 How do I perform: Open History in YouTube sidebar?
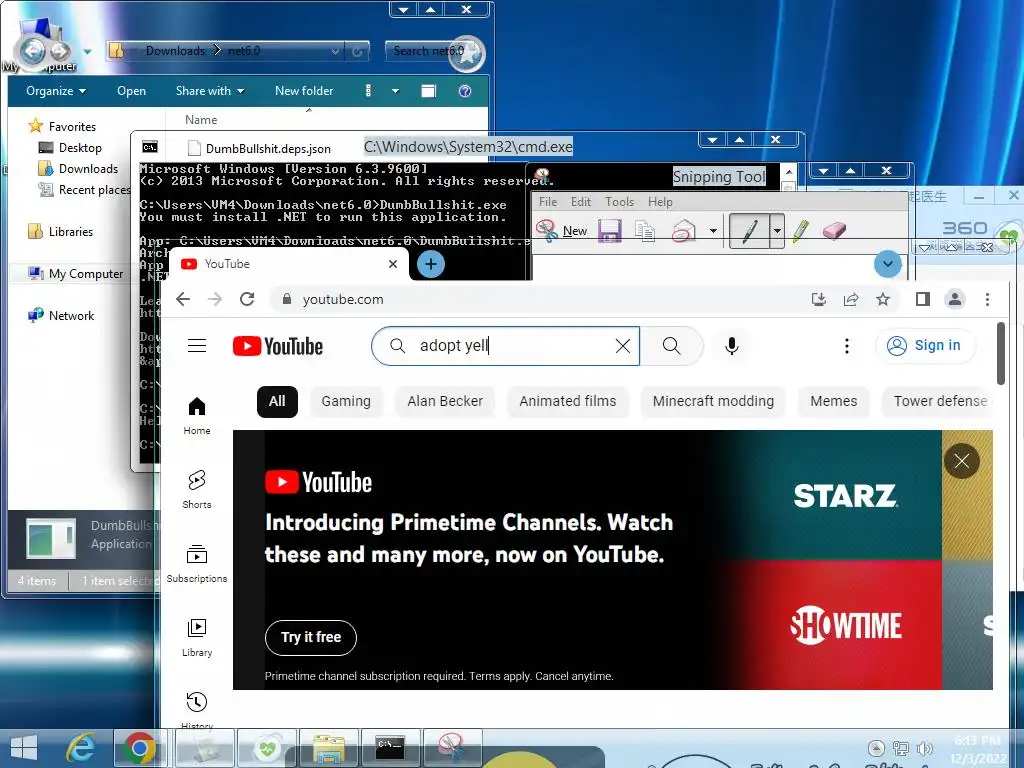[x=197, y=711]
